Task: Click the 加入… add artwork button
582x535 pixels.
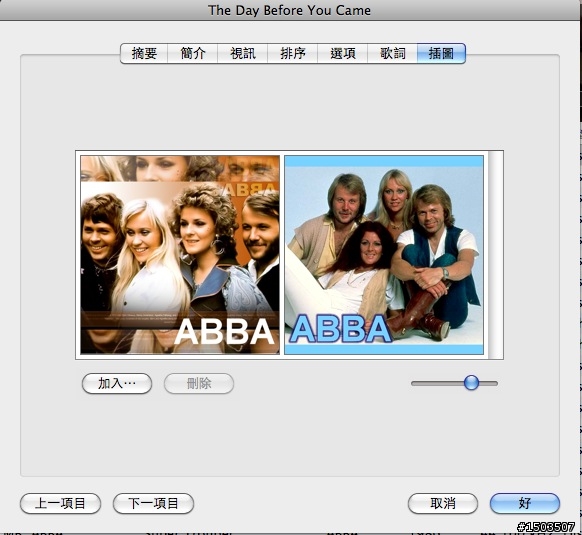Action: 117,384
